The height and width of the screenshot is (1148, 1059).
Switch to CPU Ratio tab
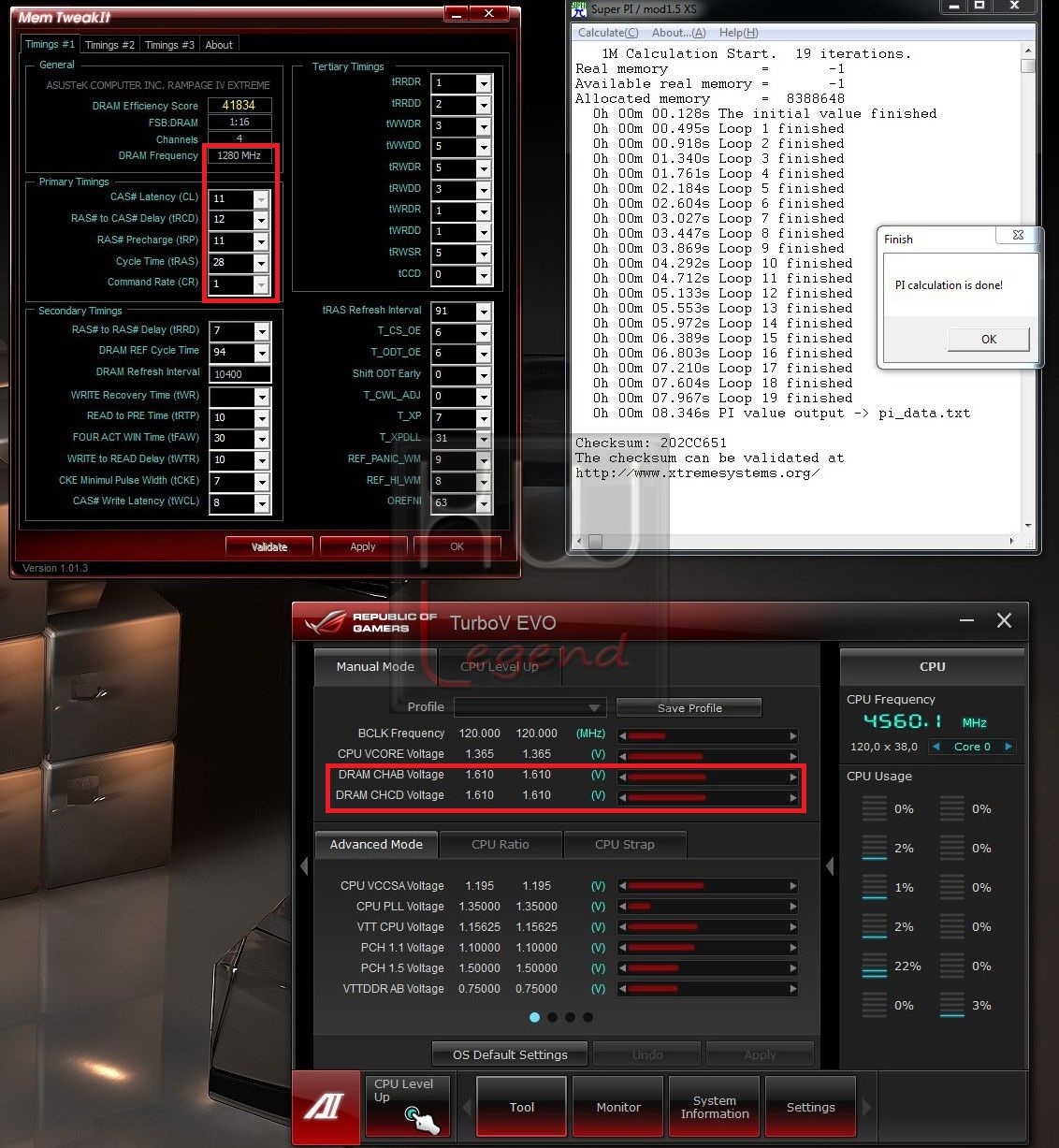[500, 844]
